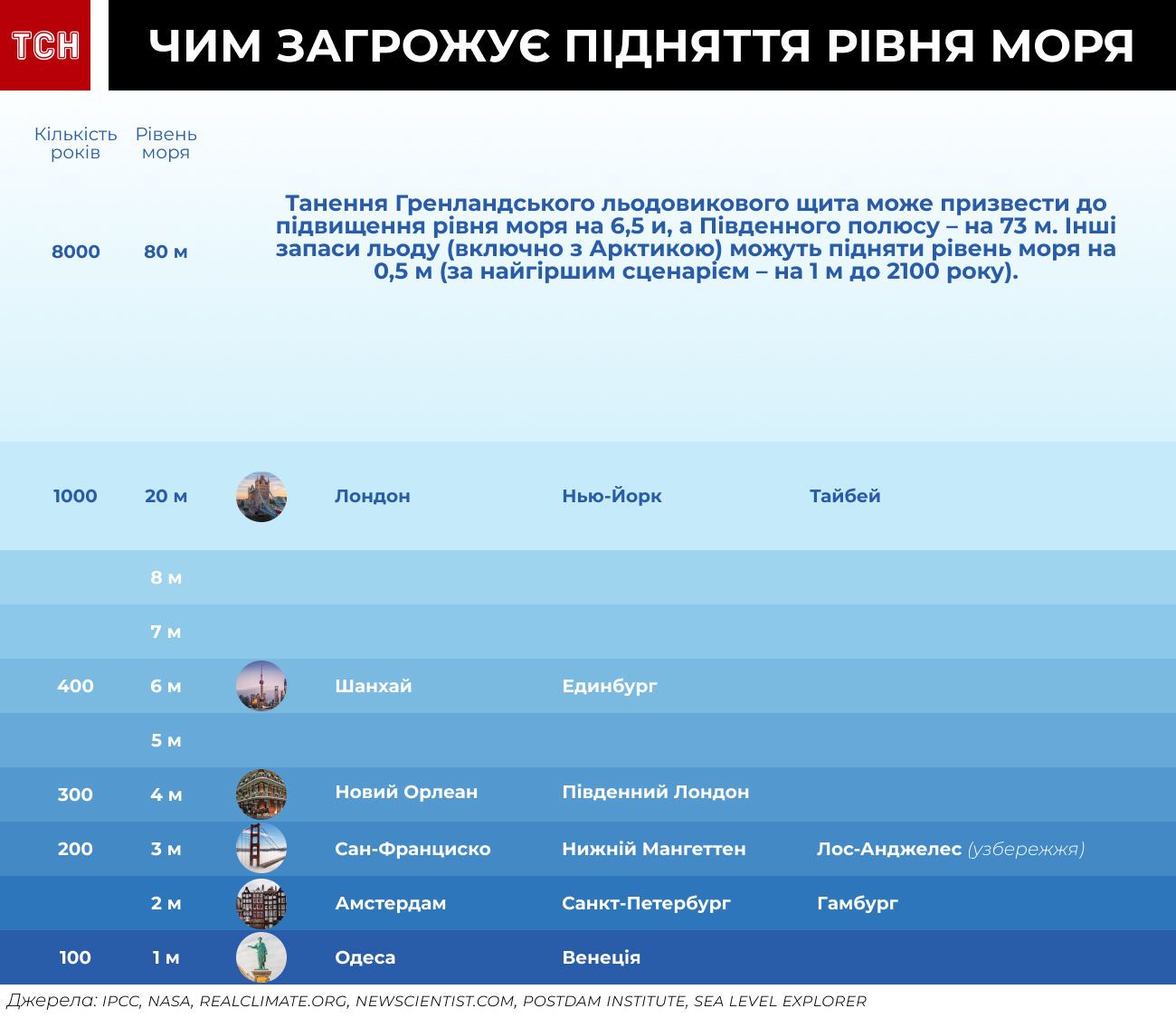Click the Golden Gate Bridge circular image
1176x1018 pixels.
coord(261,849)
